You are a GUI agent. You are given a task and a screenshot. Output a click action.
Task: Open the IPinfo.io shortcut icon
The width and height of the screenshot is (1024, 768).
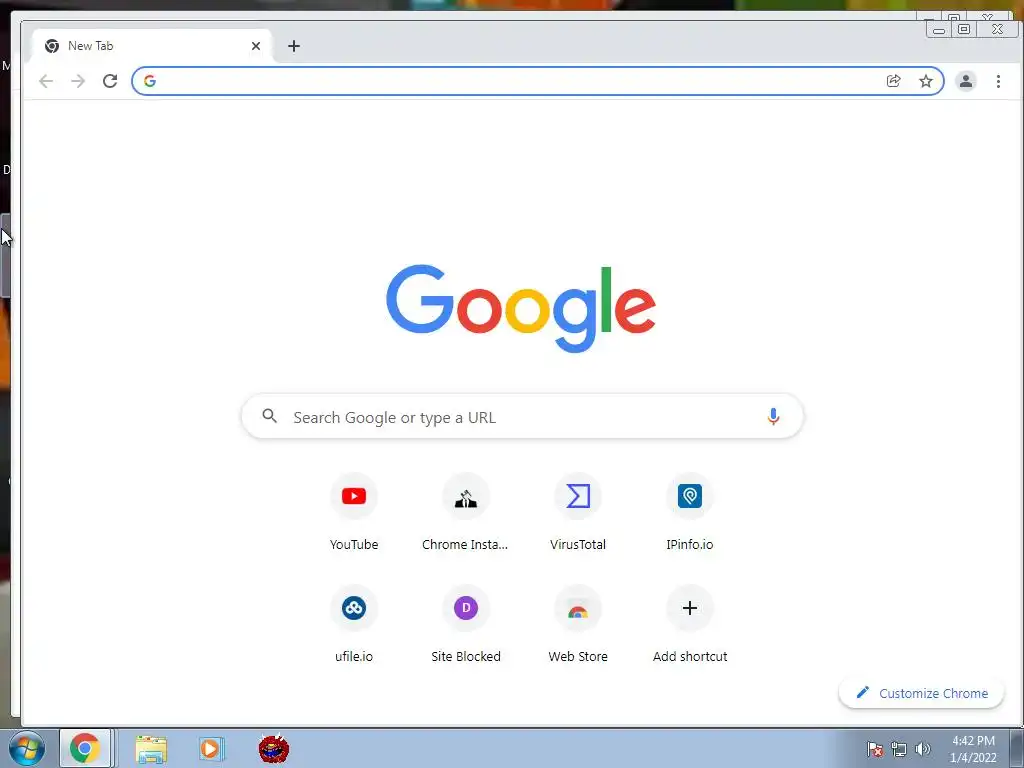tap(690, 496)
